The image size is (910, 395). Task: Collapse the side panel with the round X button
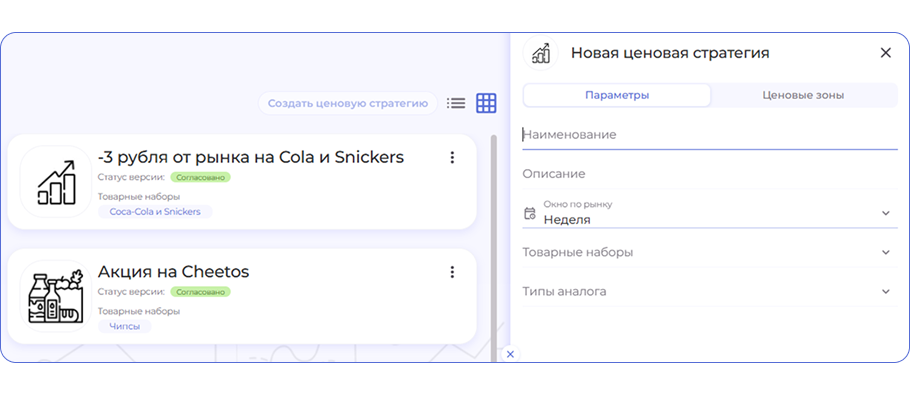click(x=510, y=354)
